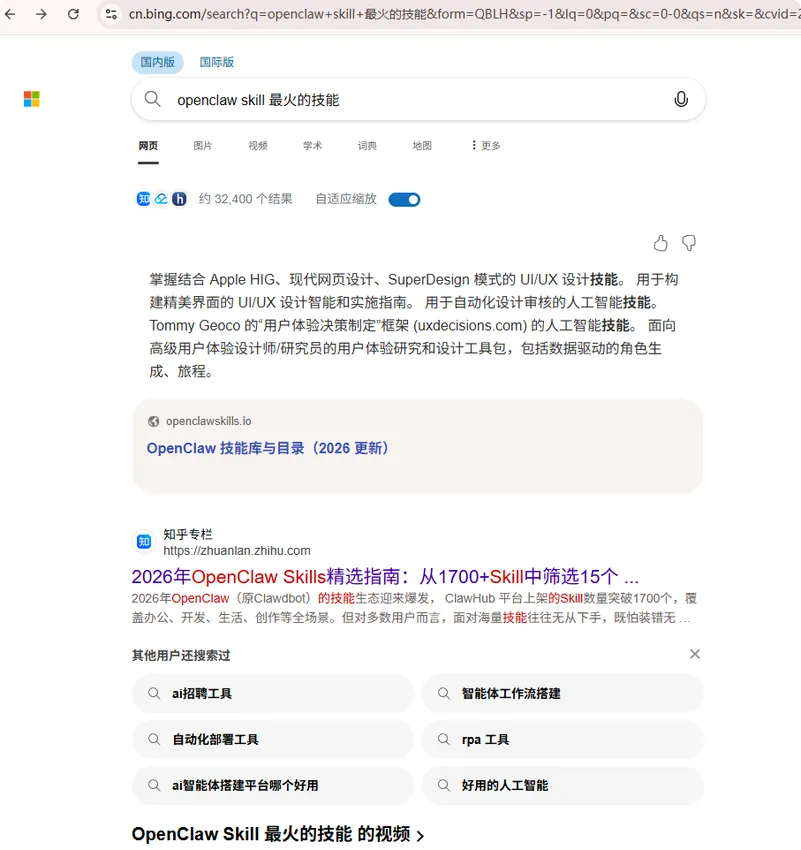Search suggestion ai智能体搭建平台哪个好用
801x850 pixels.
(273, 785)
